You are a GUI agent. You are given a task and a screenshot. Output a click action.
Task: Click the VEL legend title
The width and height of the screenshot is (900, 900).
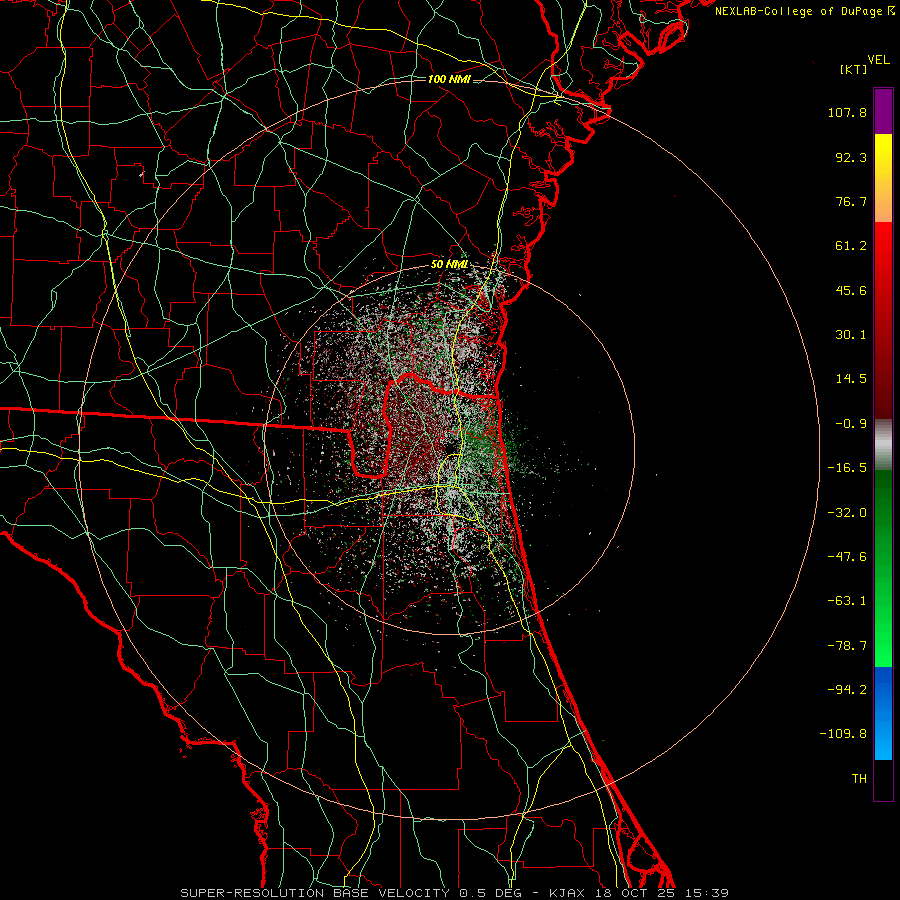[878, 60]
